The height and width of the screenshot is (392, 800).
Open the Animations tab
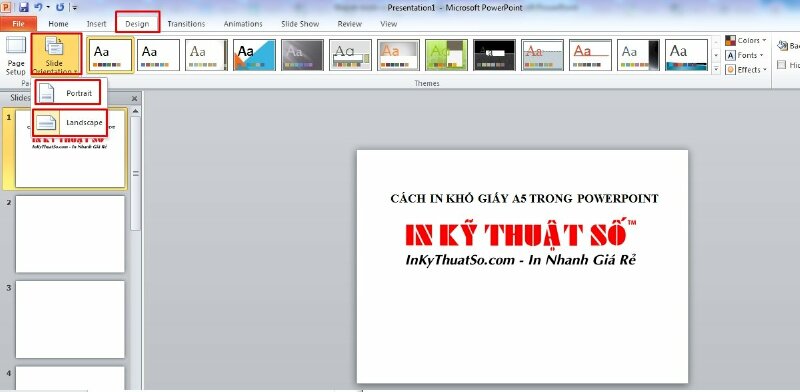[x=243, y=23]
